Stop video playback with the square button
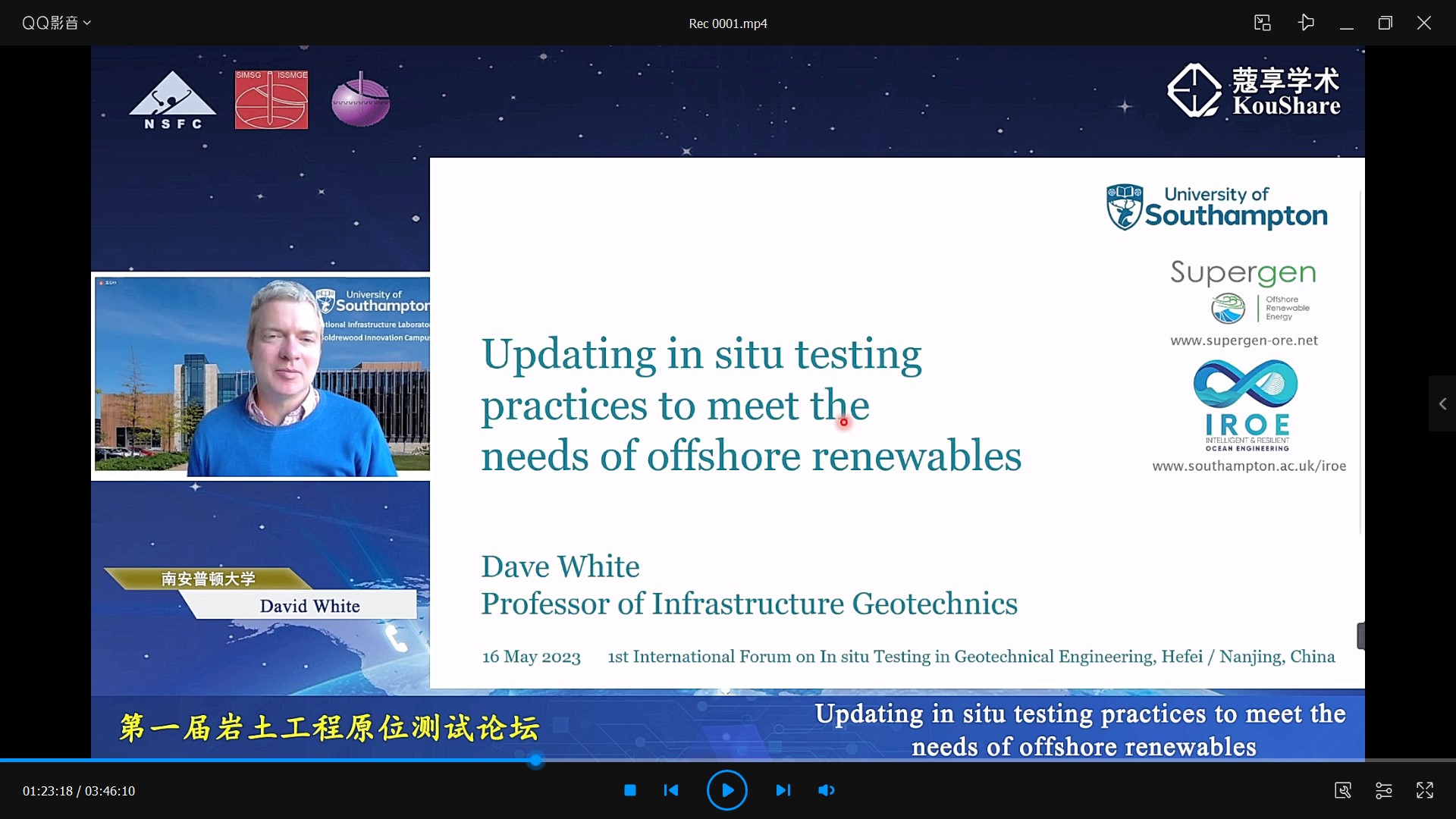This screenshot has height=819, width=1456. click(x=629, y=790)
